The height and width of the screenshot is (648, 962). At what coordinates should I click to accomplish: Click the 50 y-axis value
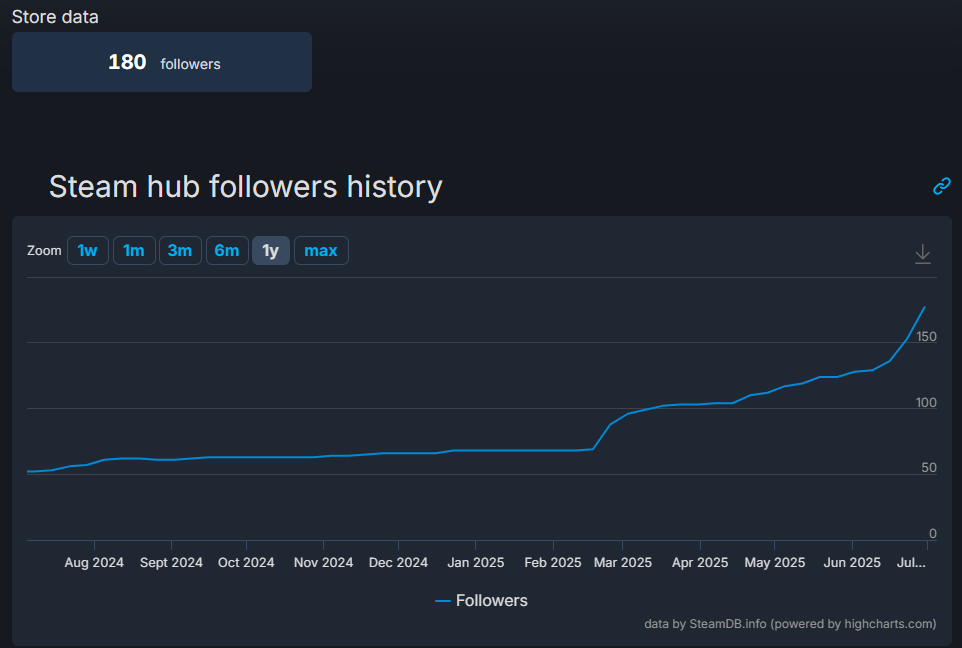[x=929, y=468]
